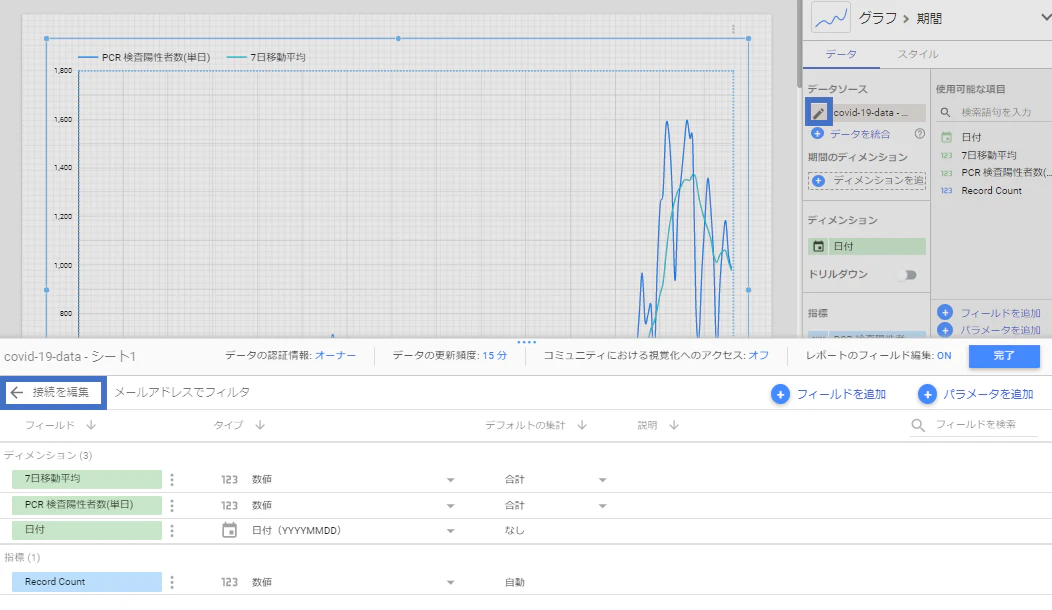This screenshot has width=1052, height=610.
Task: Click the フィールドを検索 search field
Action: coord(974,424)
